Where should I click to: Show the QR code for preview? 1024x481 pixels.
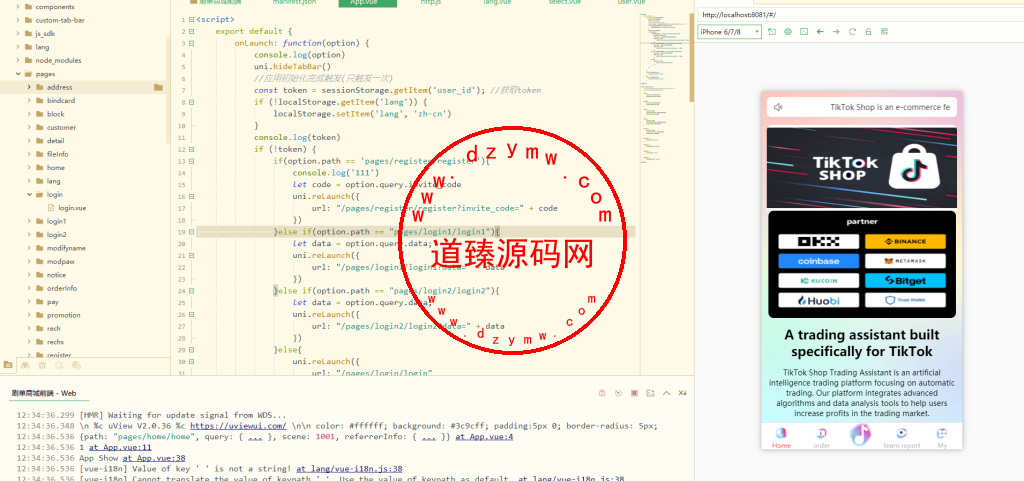point(884,31)
